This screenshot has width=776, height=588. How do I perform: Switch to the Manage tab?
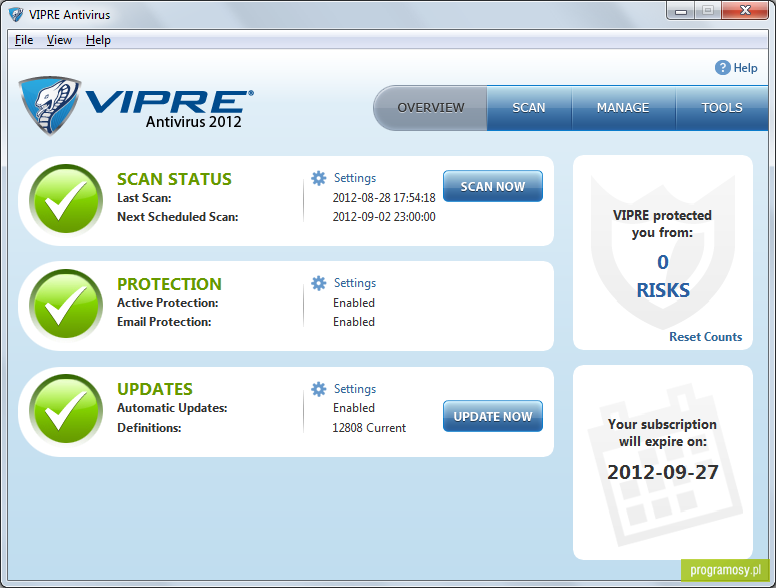click(623, 108)
